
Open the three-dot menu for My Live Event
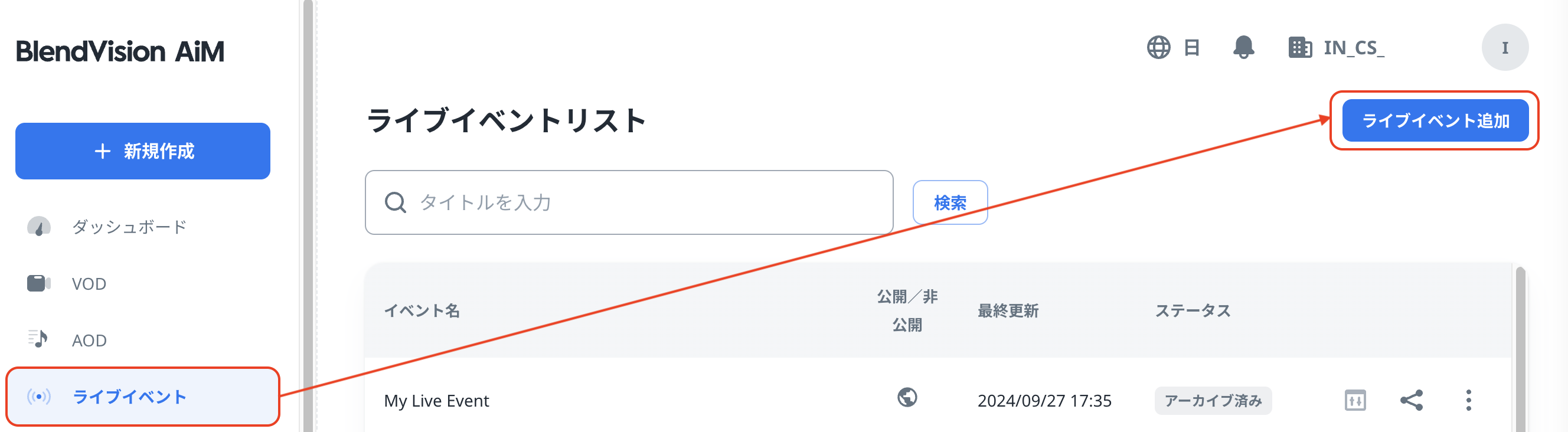coord(1469,400)
